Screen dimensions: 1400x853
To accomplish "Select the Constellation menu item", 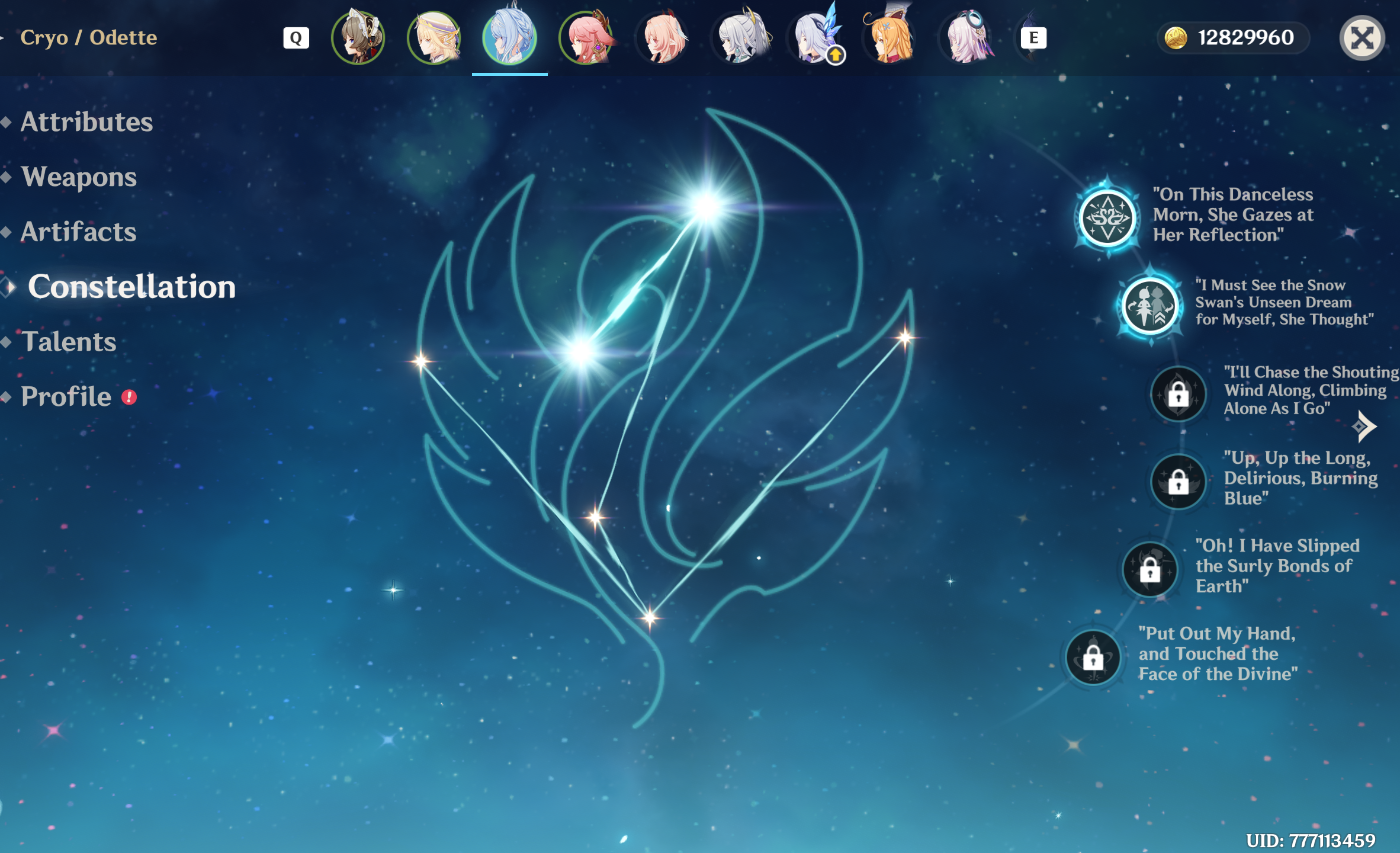I will pos(131,287).
